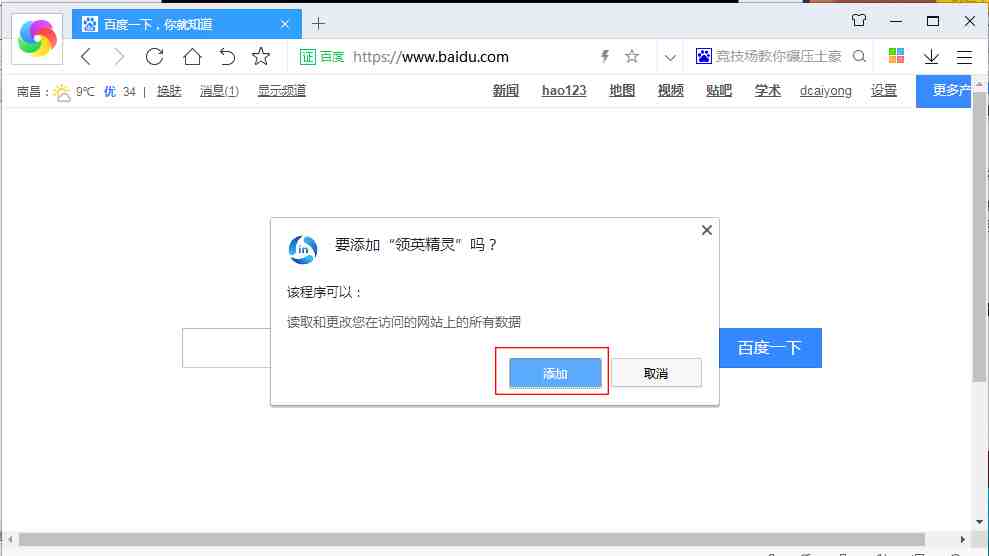989x556 pixels.
Task: Click the horizontal scrollbar thumb
Action: tap(472, 540)
